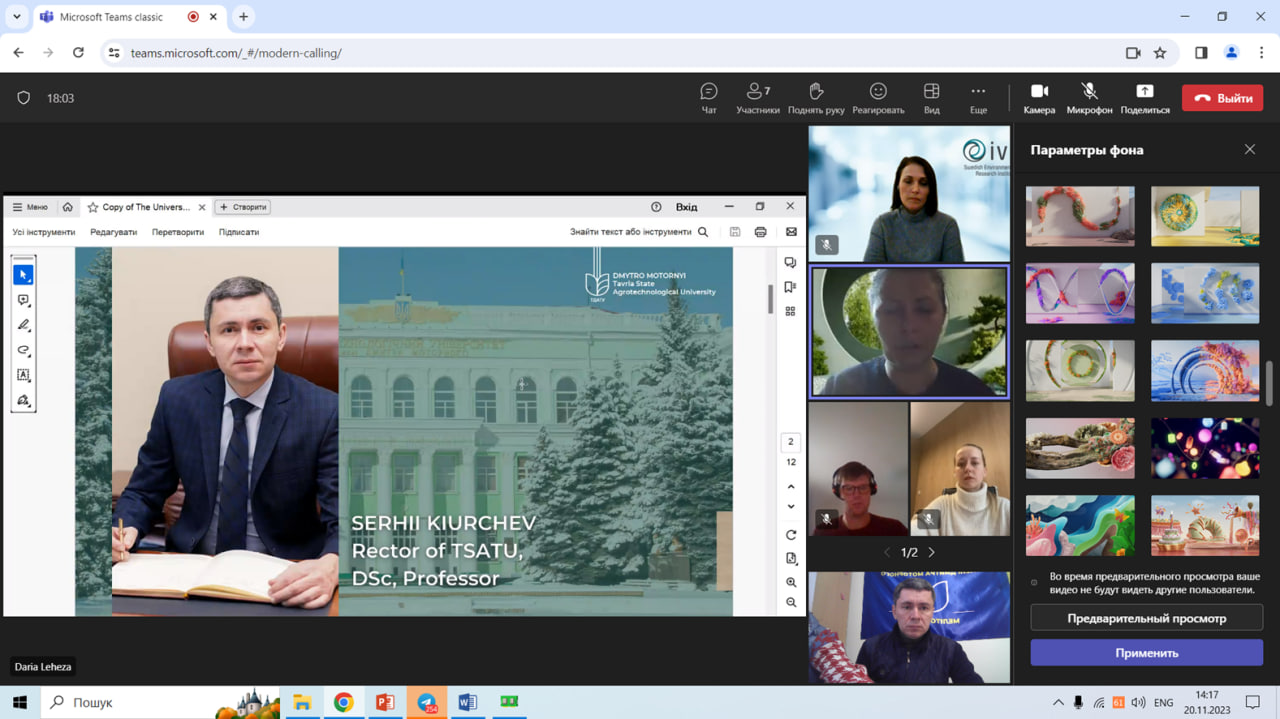Screen dimensions: 1280x719
Task: Show the participants list
Action: pos(758,97)
